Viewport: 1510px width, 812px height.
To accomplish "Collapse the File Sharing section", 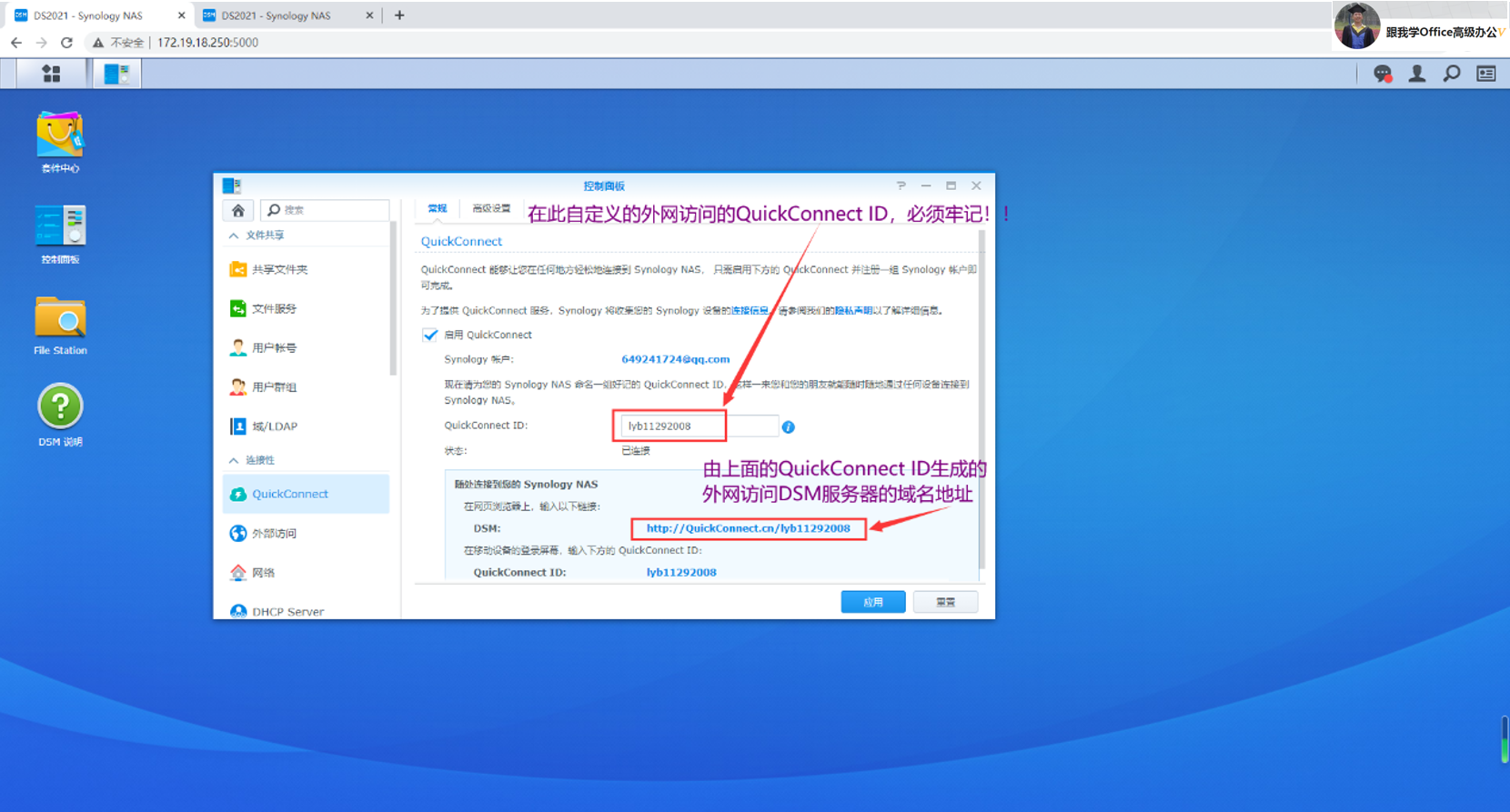I will point(235,236).
